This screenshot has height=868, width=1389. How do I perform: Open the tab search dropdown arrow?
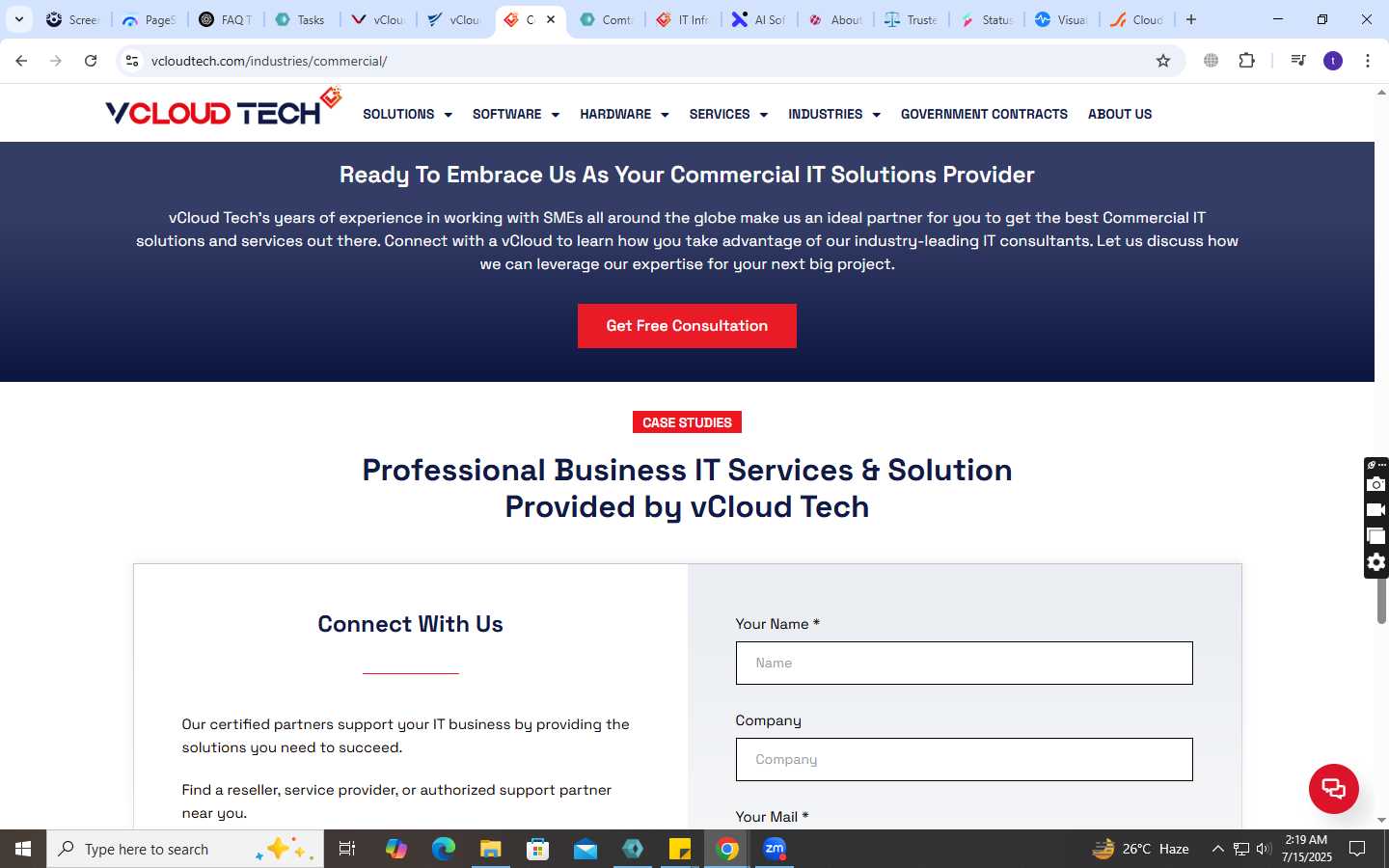click(x=18, y=19)
